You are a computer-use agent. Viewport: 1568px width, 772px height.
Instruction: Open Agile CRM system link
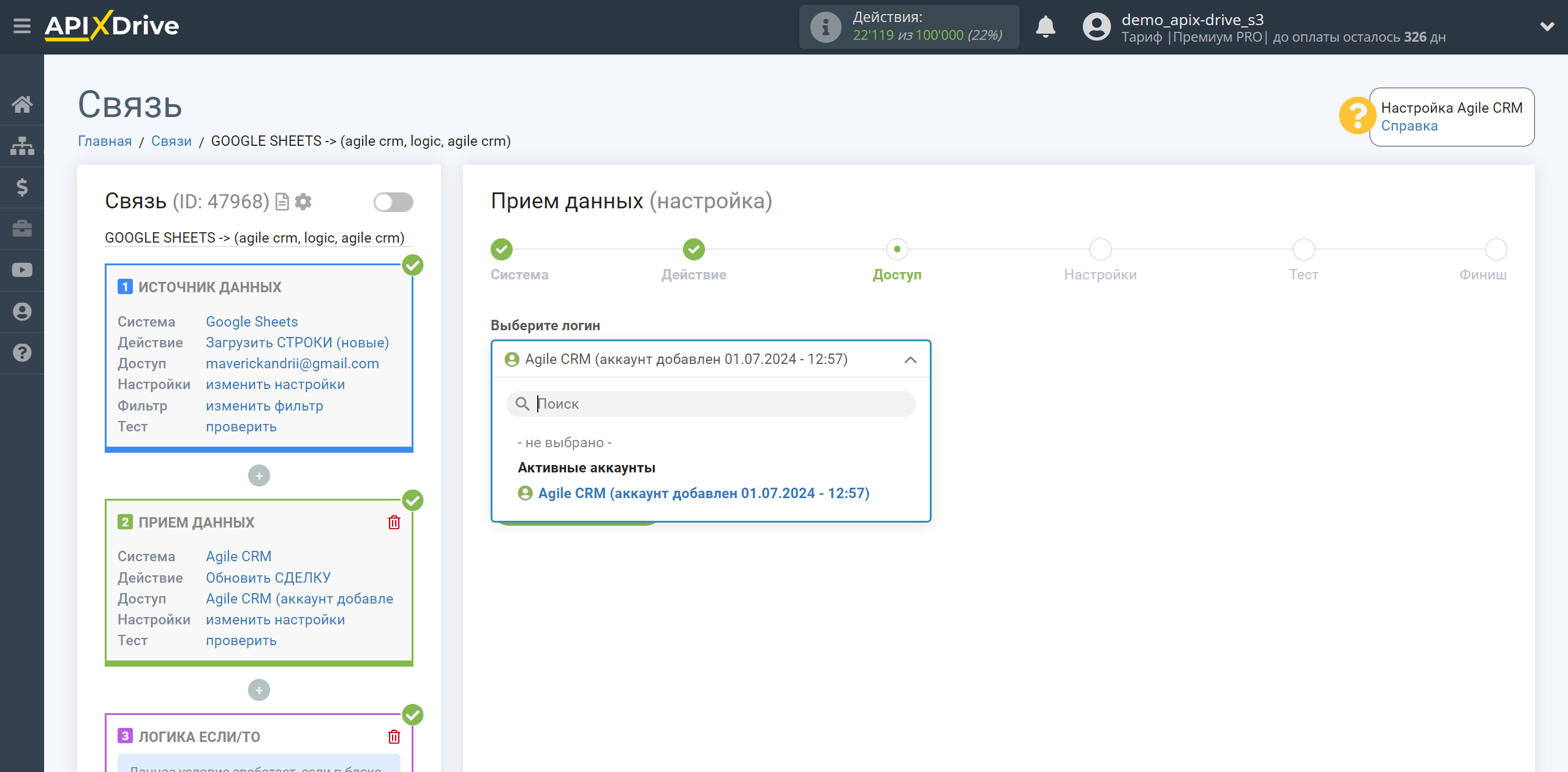click(x=238, y=556)
